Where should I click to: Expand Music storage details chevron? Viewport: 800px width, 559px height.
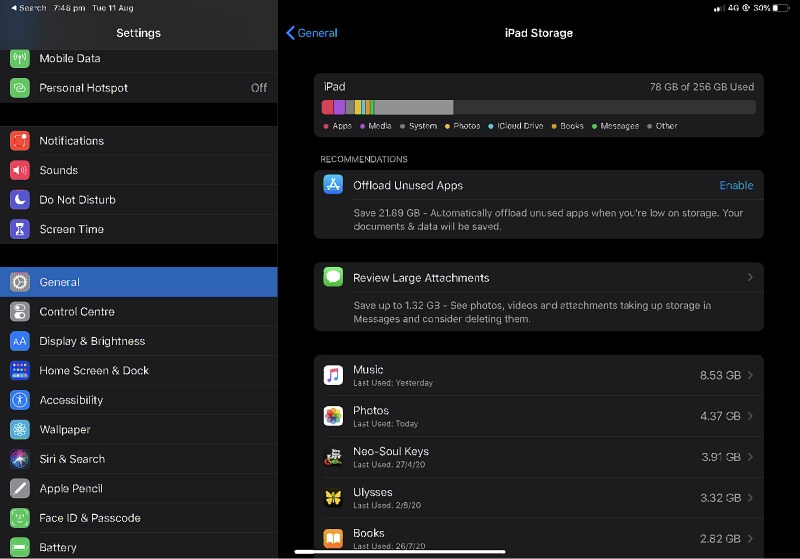(x=750, y=375)
